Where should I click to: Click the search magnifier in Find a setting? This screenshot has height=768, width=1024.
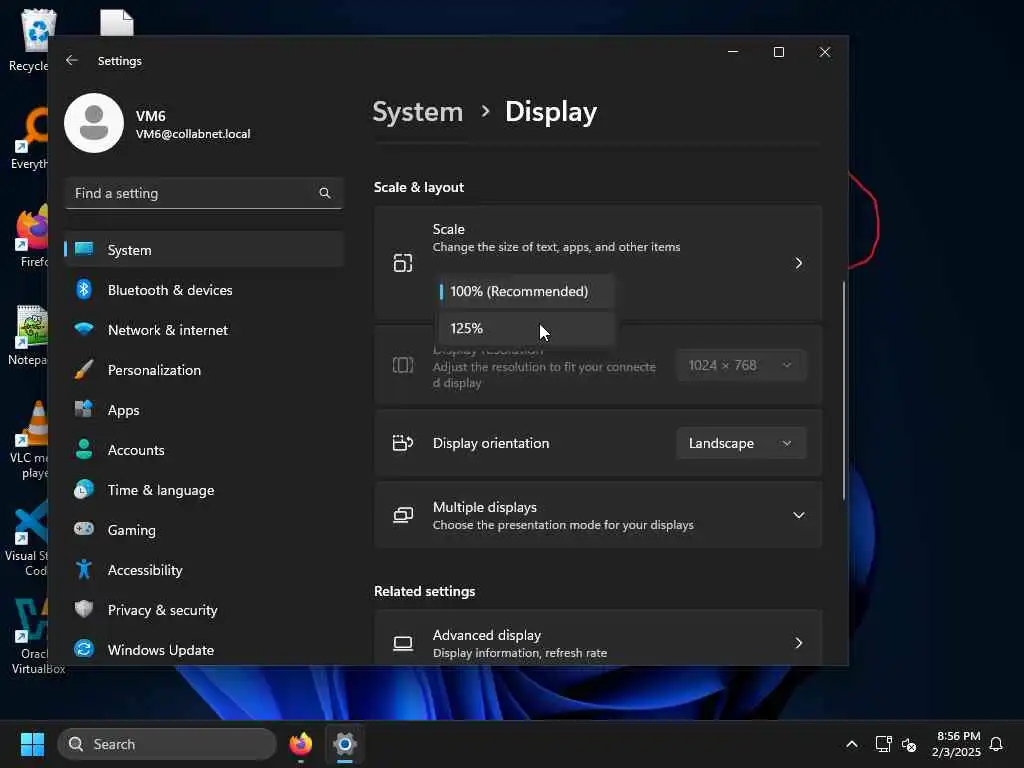click(x=325, y=193)
